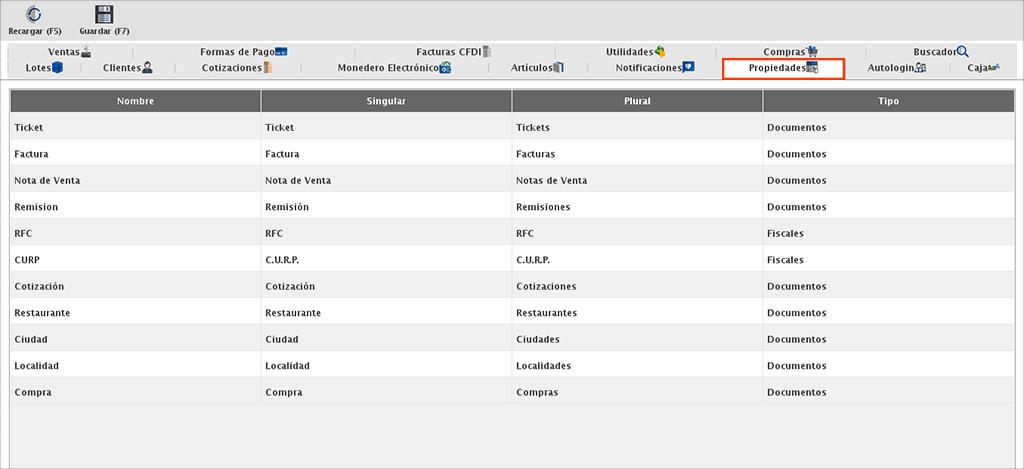Viewport: 1024px width, 469px height.
Task: Select the Plural cell showing Cotizaciones
Action: (636, 286)
